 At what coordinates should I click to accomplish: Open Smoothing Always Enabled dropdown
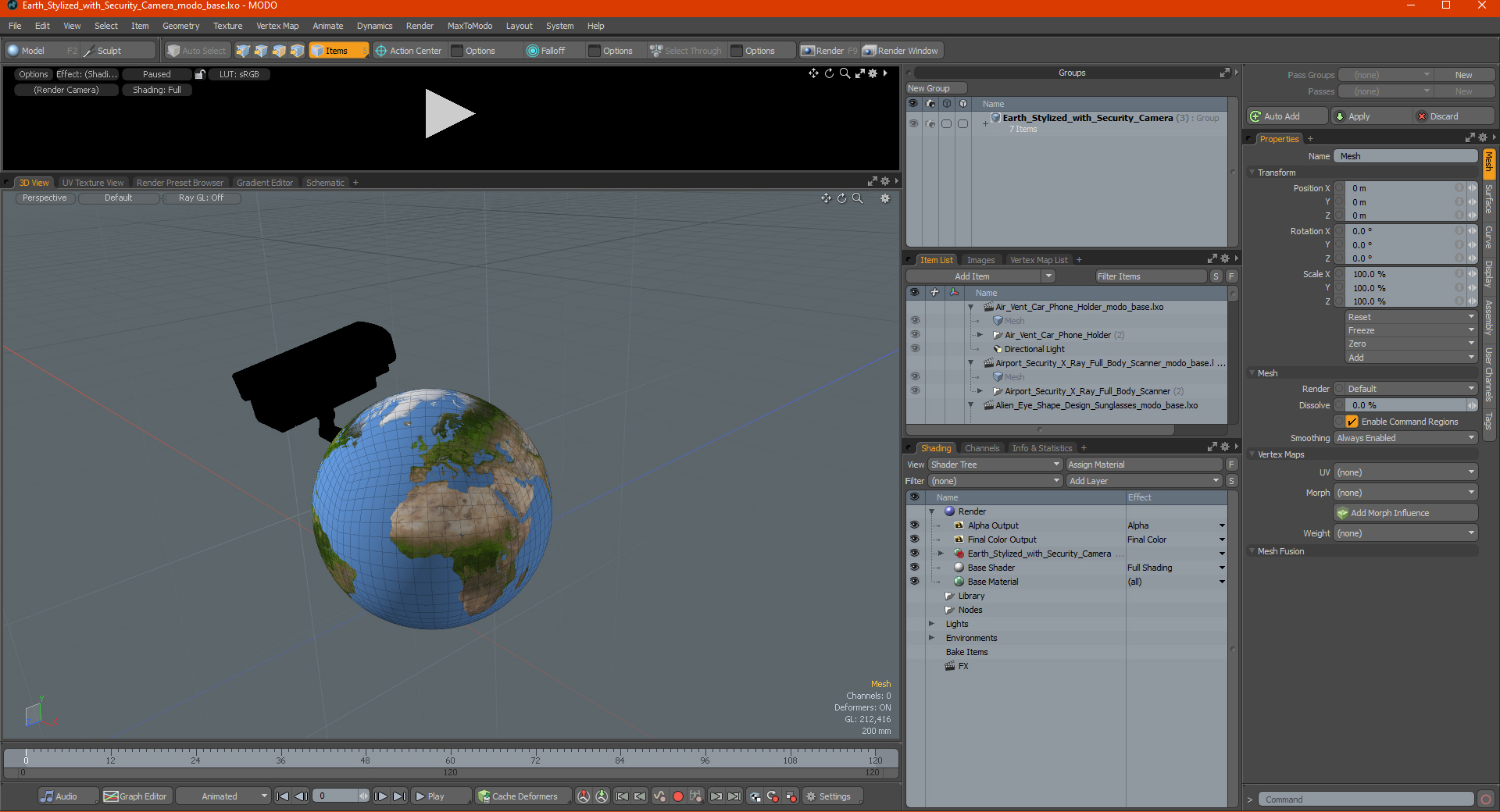coord(1405,438)
